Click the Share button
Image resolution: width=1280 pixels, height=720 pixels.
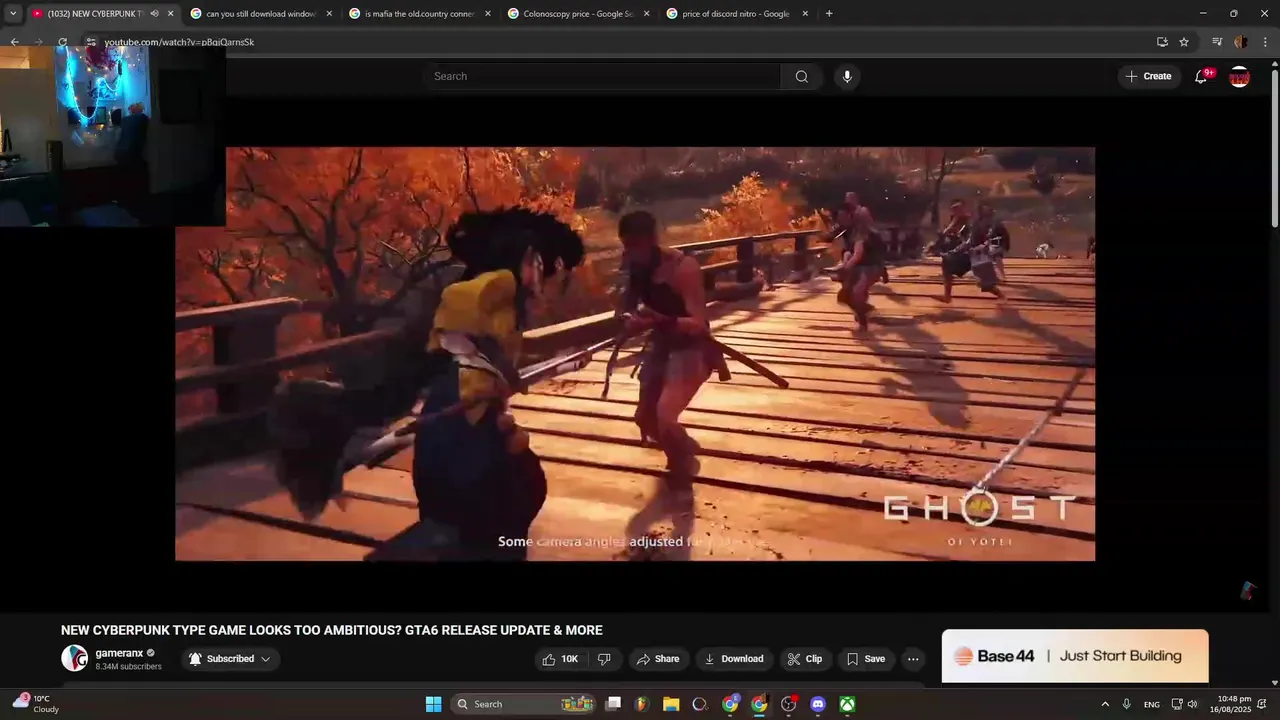click(x=658, y=659)
